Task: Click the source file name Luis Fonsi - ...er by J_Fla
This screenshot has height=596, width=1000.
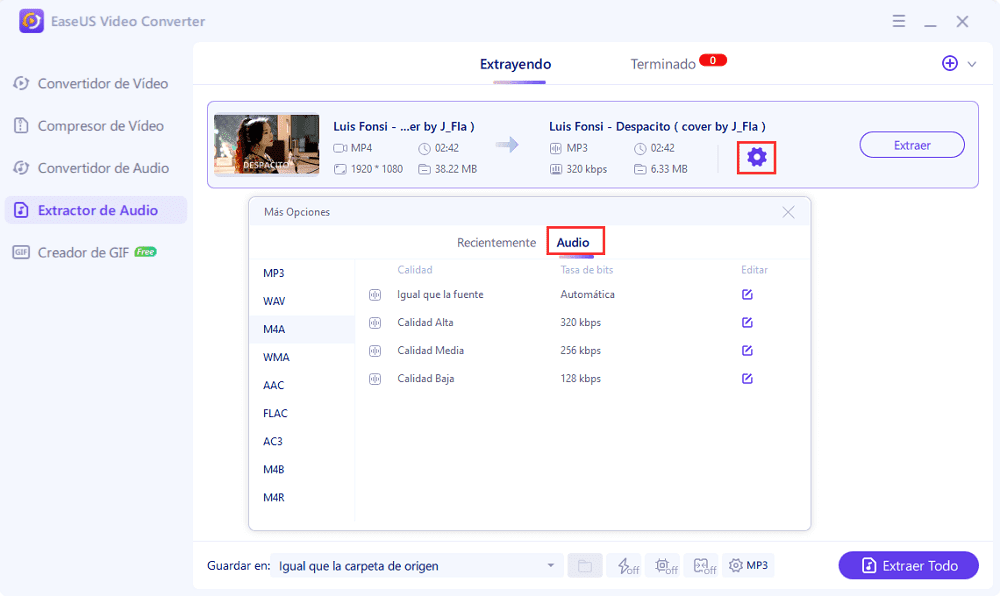Action: click(x=404, y=126)
